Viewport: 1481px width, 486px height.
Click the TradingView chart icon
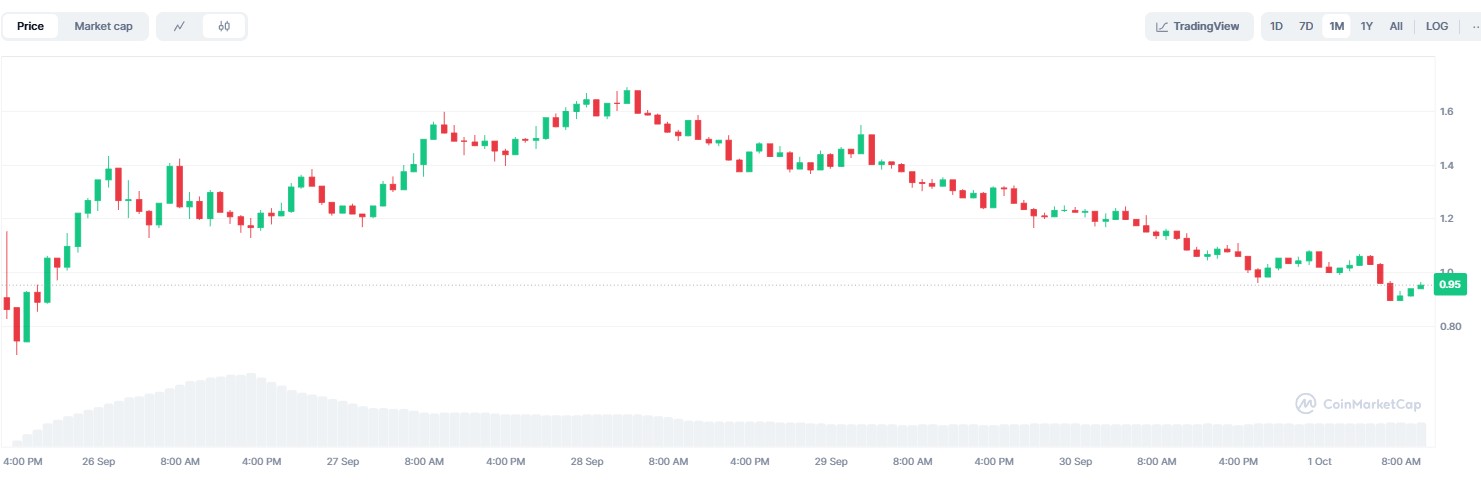tap(1162, 27)
